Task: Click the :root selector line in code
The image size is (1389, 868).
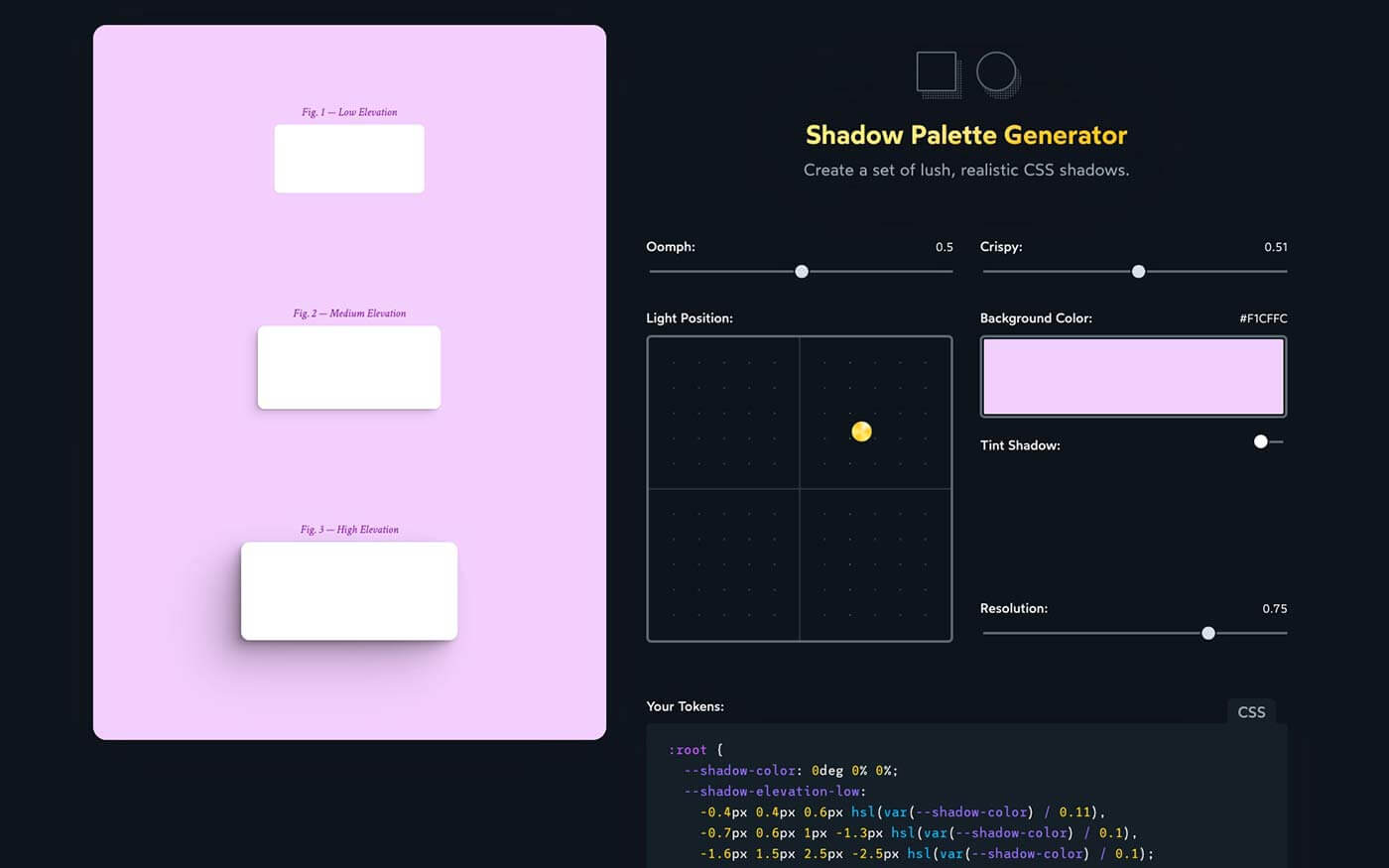Action: [695, 750]
